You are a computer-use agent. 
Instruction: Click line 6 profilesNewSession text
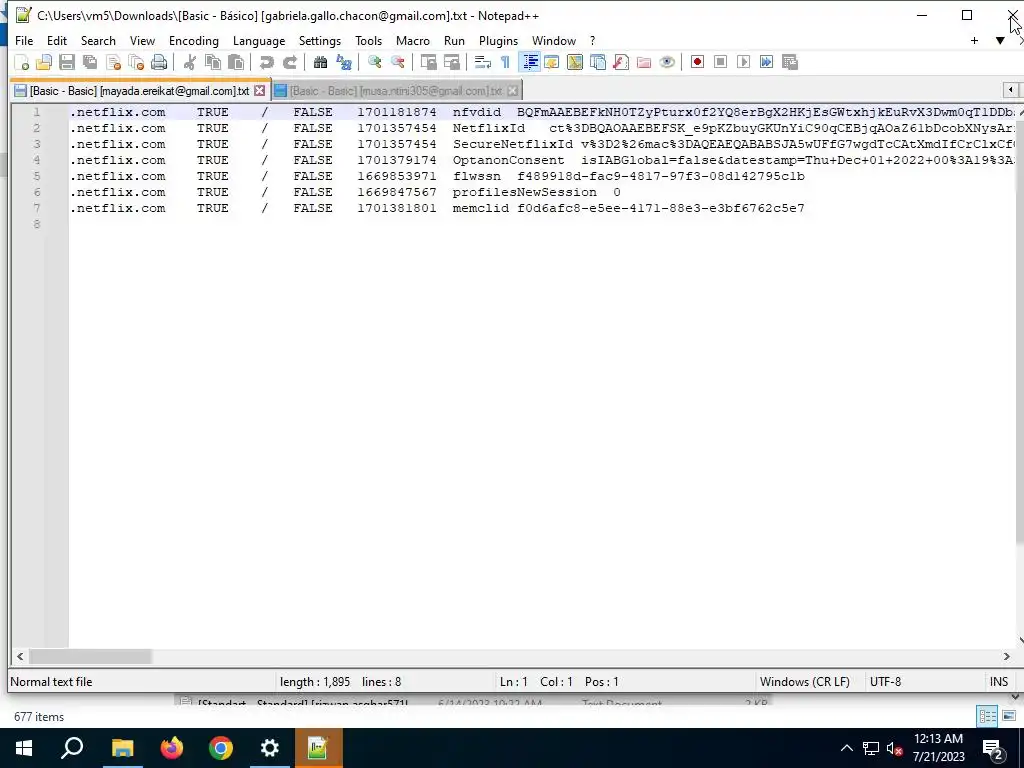(x=524, y=193)
